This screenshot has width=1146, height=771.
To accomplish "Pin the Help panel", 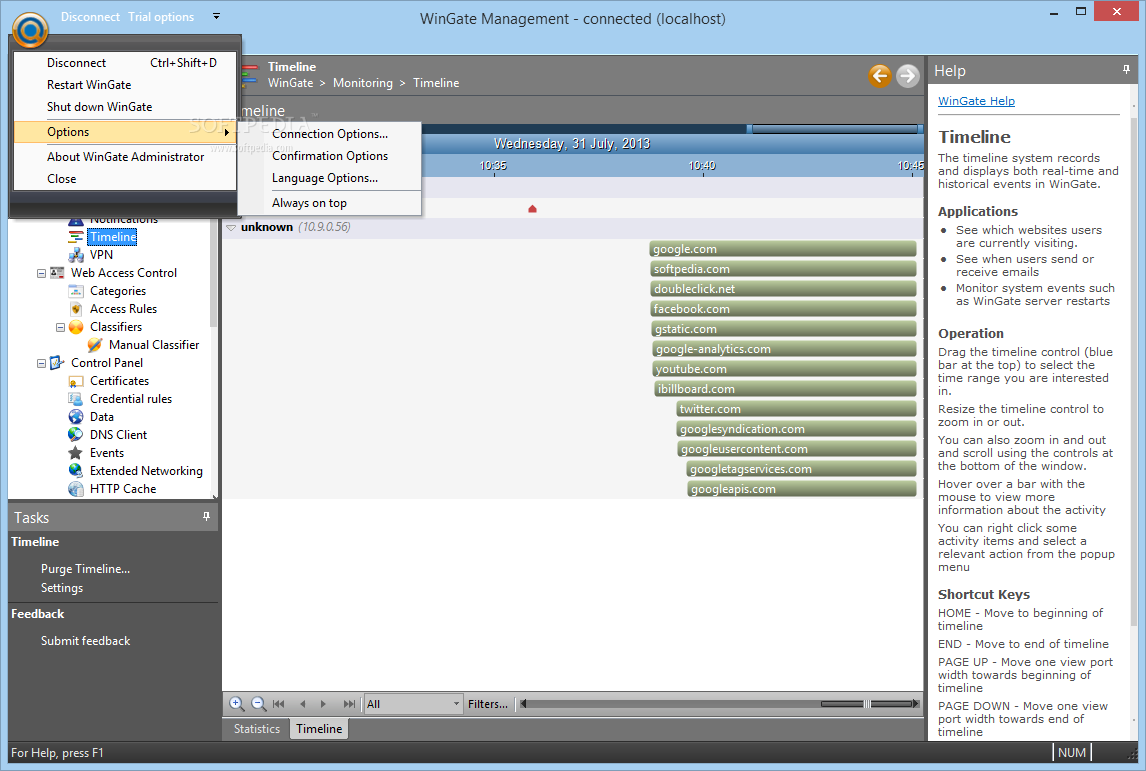I will 1126,69.
